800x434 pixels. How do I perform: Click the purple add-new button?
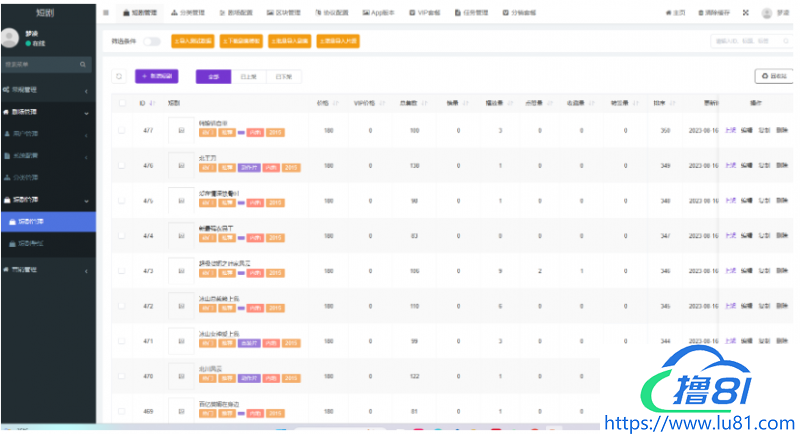157,76
